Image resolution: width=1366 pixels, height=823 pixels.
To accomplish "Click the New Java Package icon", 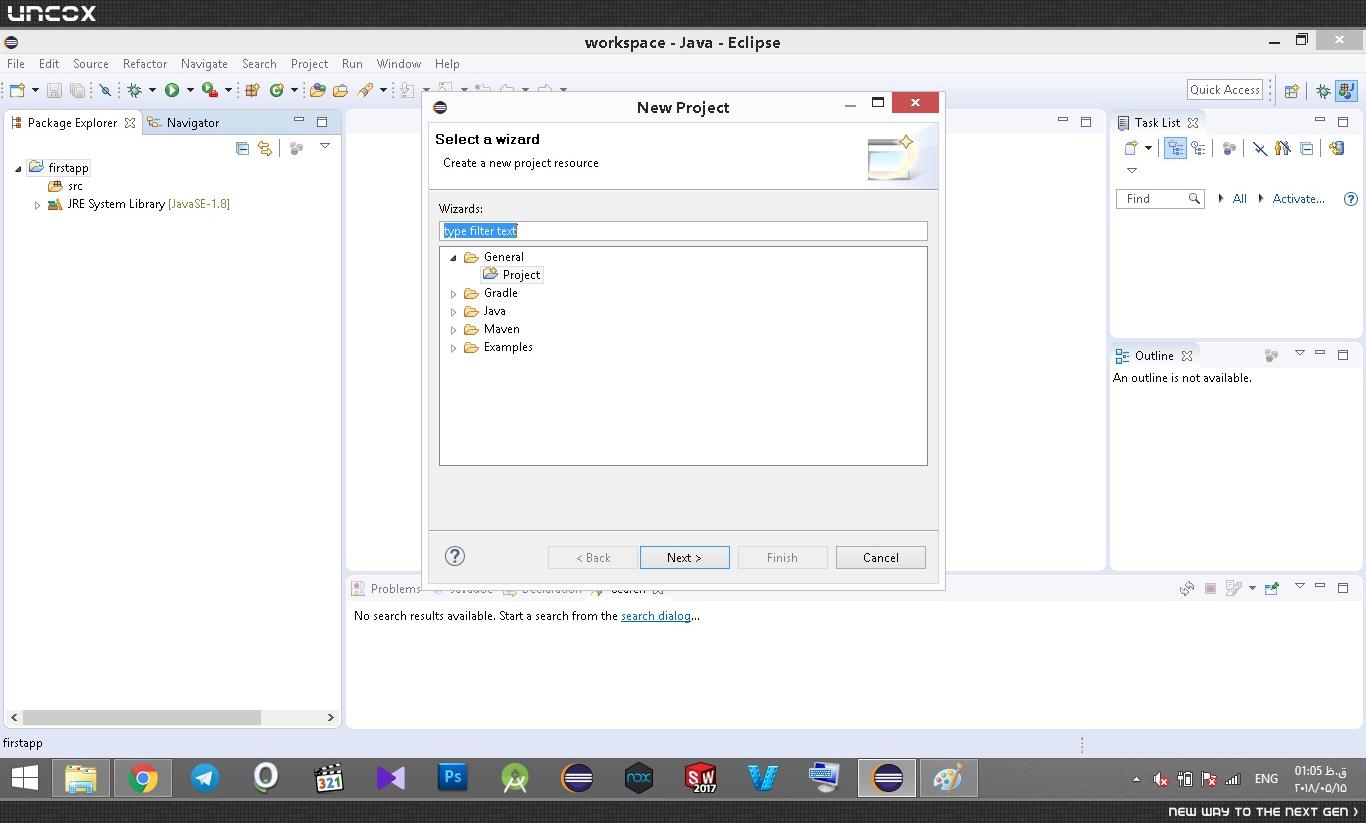I will (252, 90).
